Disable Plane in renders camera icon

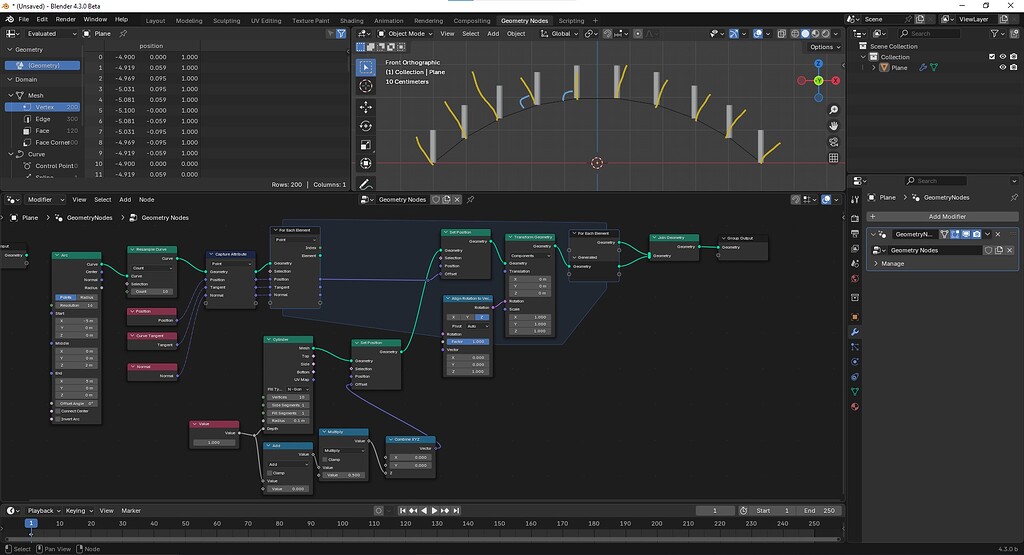pyautogui.click(x=1014, y=67)
